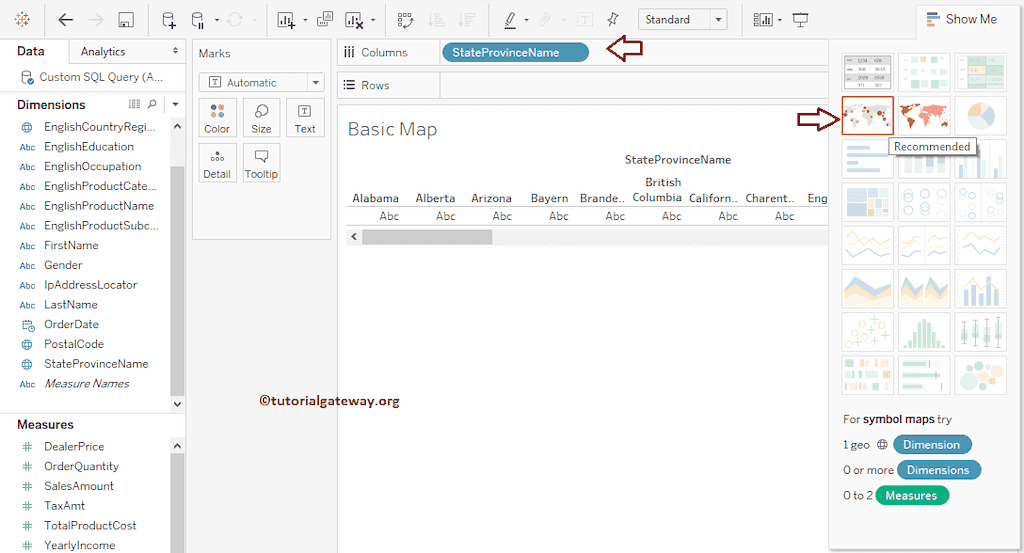Click the Swap Rows and Columns icon
The image size is (1024, 553).
click(405, 20)
